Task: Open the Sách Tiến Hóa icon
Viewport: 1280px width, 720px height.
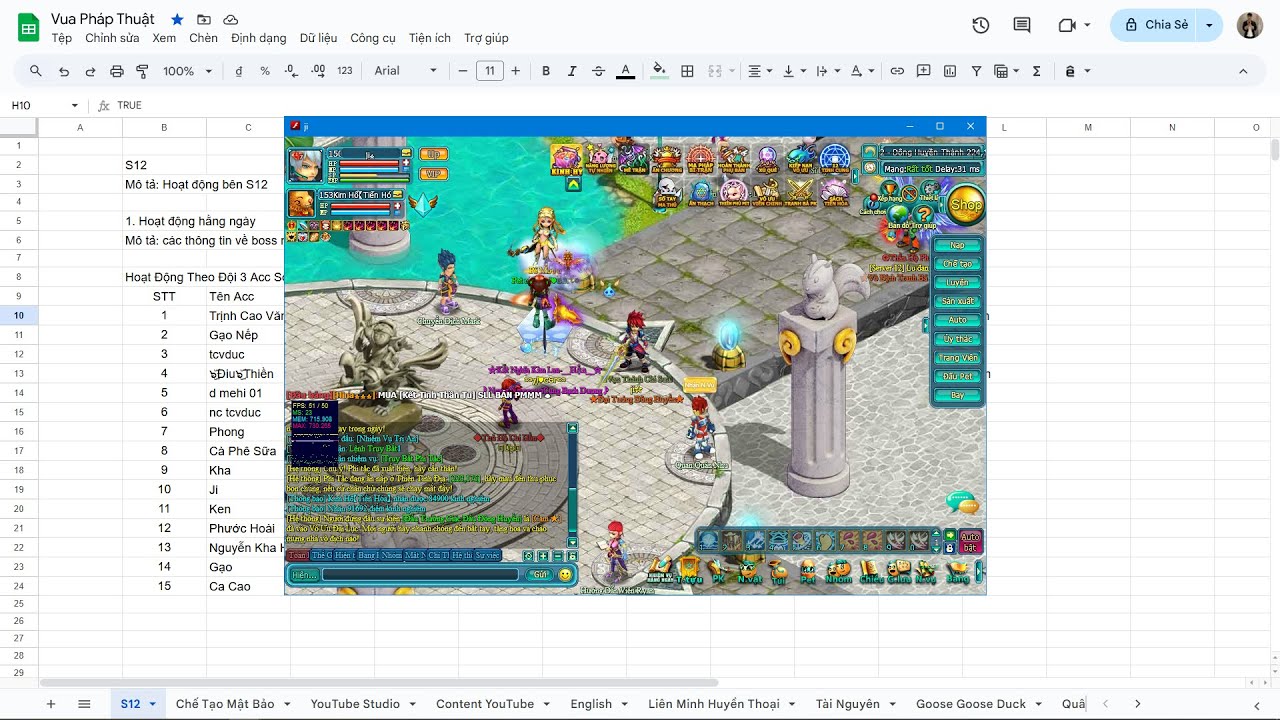Action: pyautogui.click(x=834, y=193)
